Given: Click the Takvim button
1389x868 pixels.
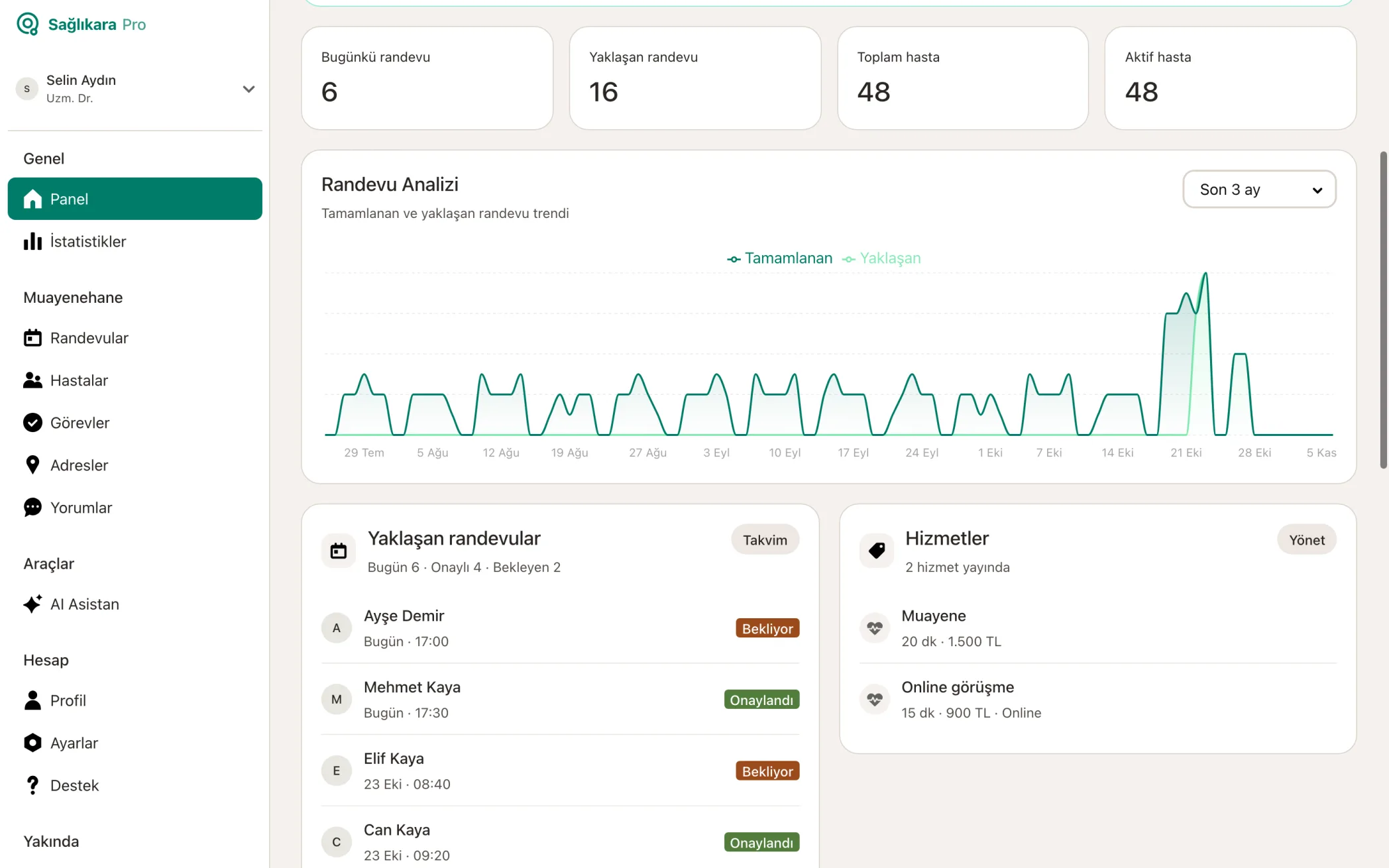Looking at the screenshot, I should [765, 540].
